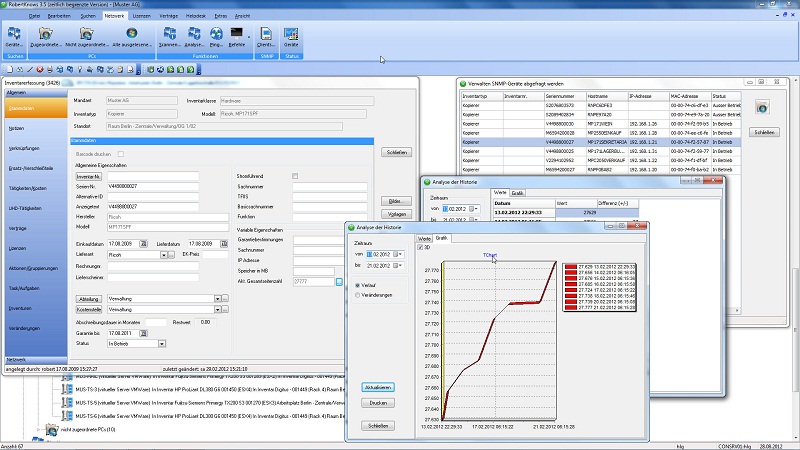800x450 pixels.
Task: Click the SNMP Clients icon
Action: click(265, 35)
